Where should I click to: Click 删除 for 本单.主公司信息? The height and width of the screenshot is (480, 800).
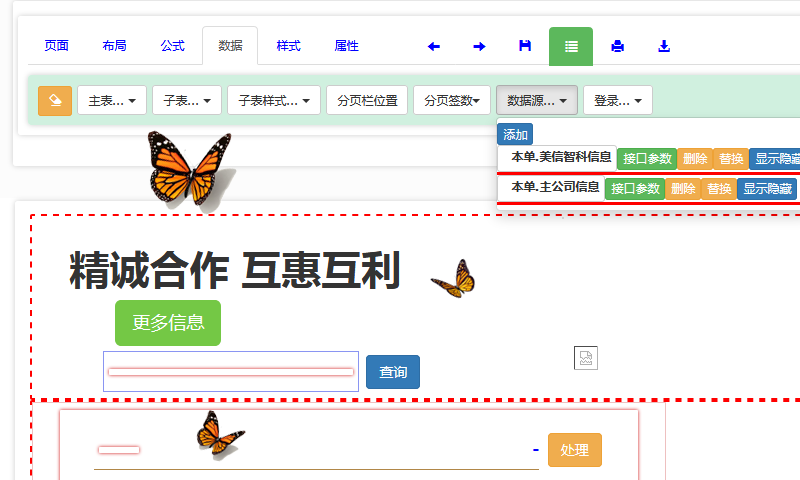click(x=683, y=188)
